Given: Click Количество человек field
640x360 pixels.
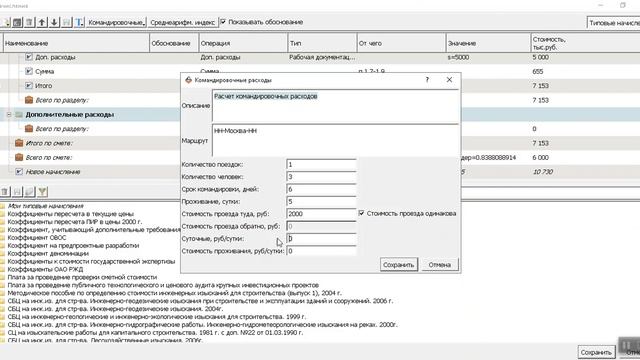Looking at the screenshot, I should tap(321, 177).
